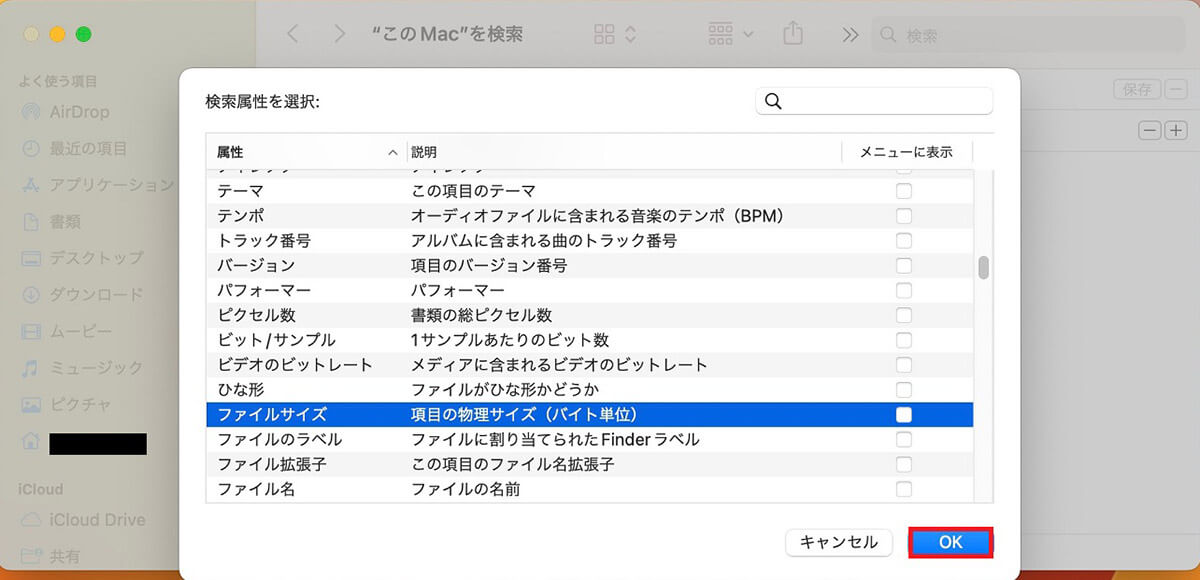This screenshot has width=1200, height=580.
Task: Add search criterion with plus button
Action: tap(1174, 130)
